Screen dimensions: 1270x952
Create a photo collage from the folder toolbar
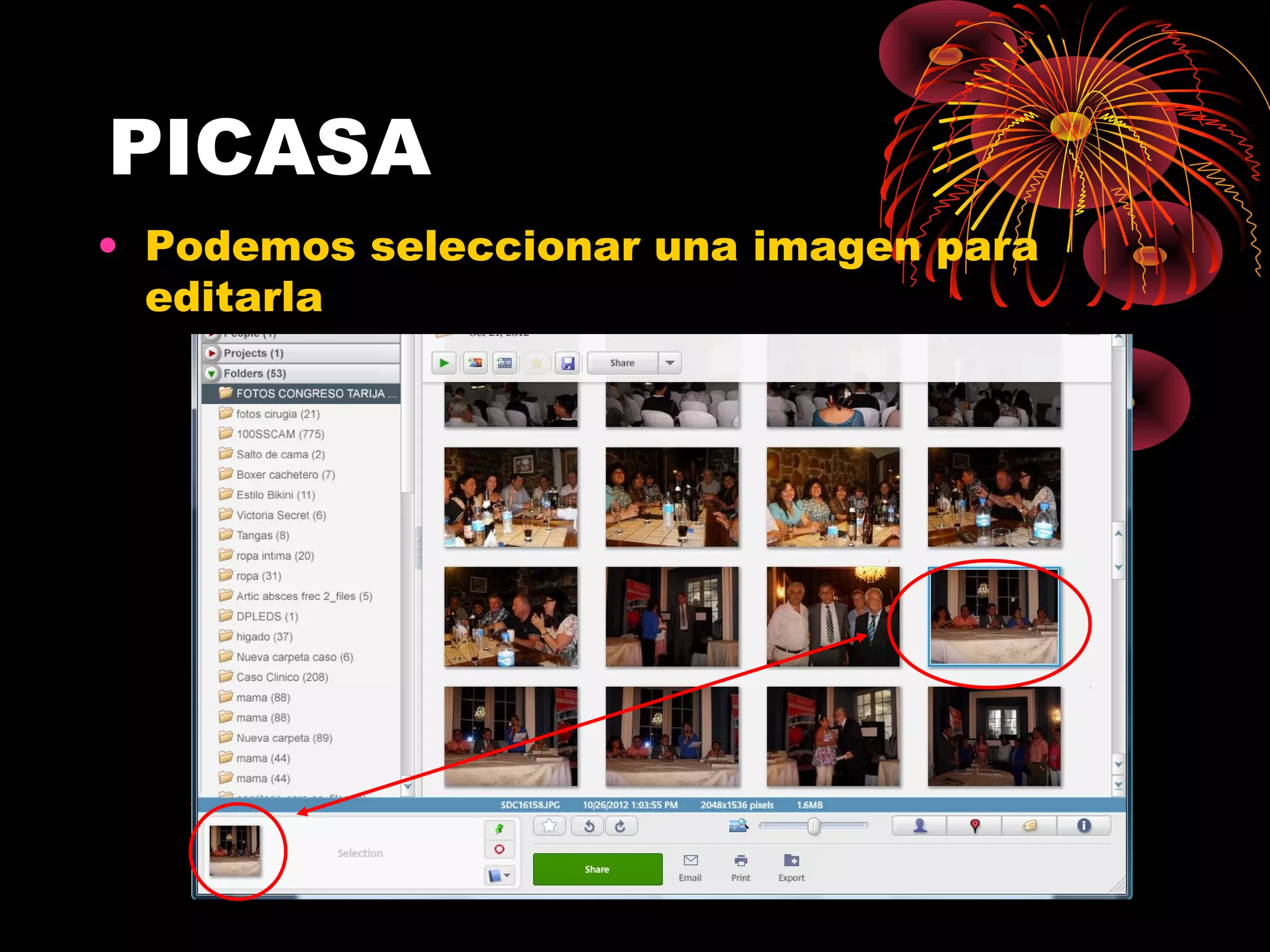[x=475, y=363]
